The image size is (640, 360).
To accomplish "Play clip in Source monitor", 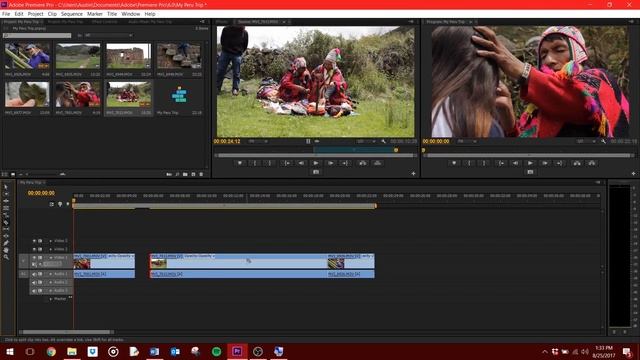I will 316,163.
